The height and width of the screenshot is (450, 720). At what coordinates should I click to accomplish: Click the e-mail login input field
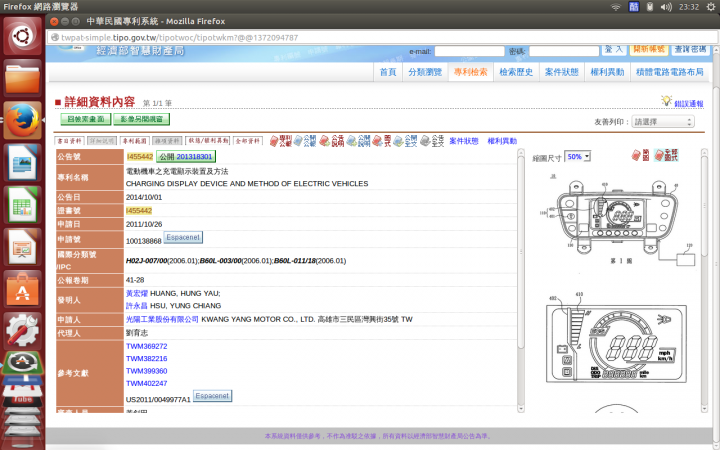(x=469, y=51)
